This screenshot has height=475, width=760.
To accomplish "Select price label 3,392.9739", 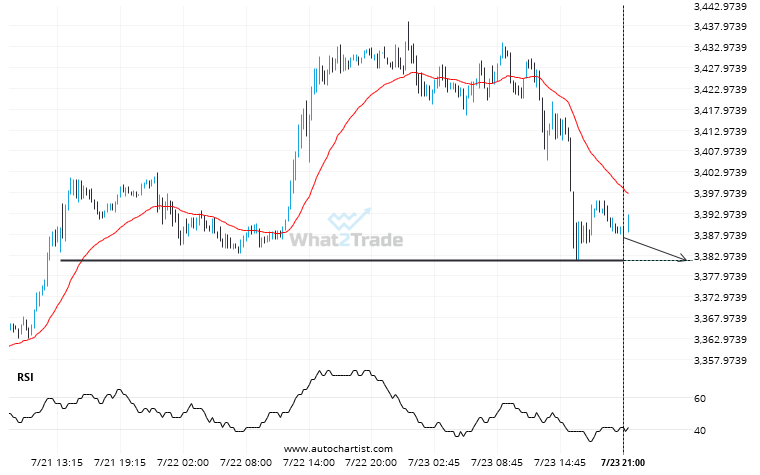I will pyautogui.click(x=720, y=214).
